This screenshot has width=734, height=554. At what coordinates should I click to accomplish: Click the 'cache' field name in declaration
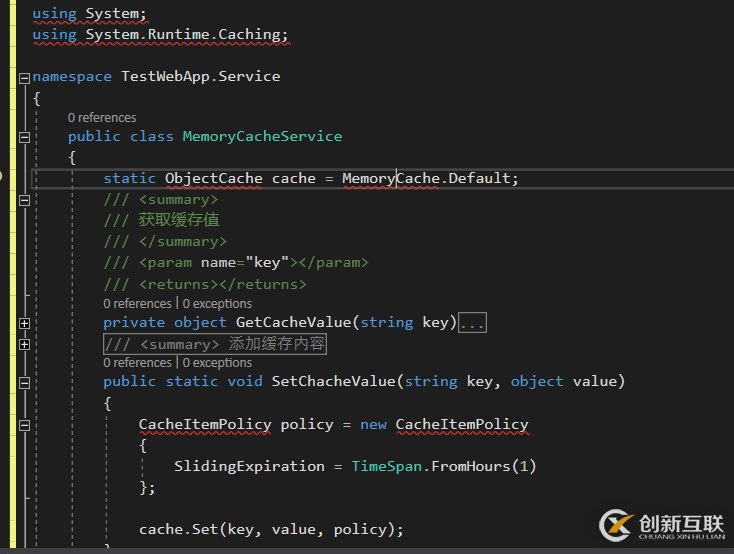pyautogui.click(x=294, y=178)
